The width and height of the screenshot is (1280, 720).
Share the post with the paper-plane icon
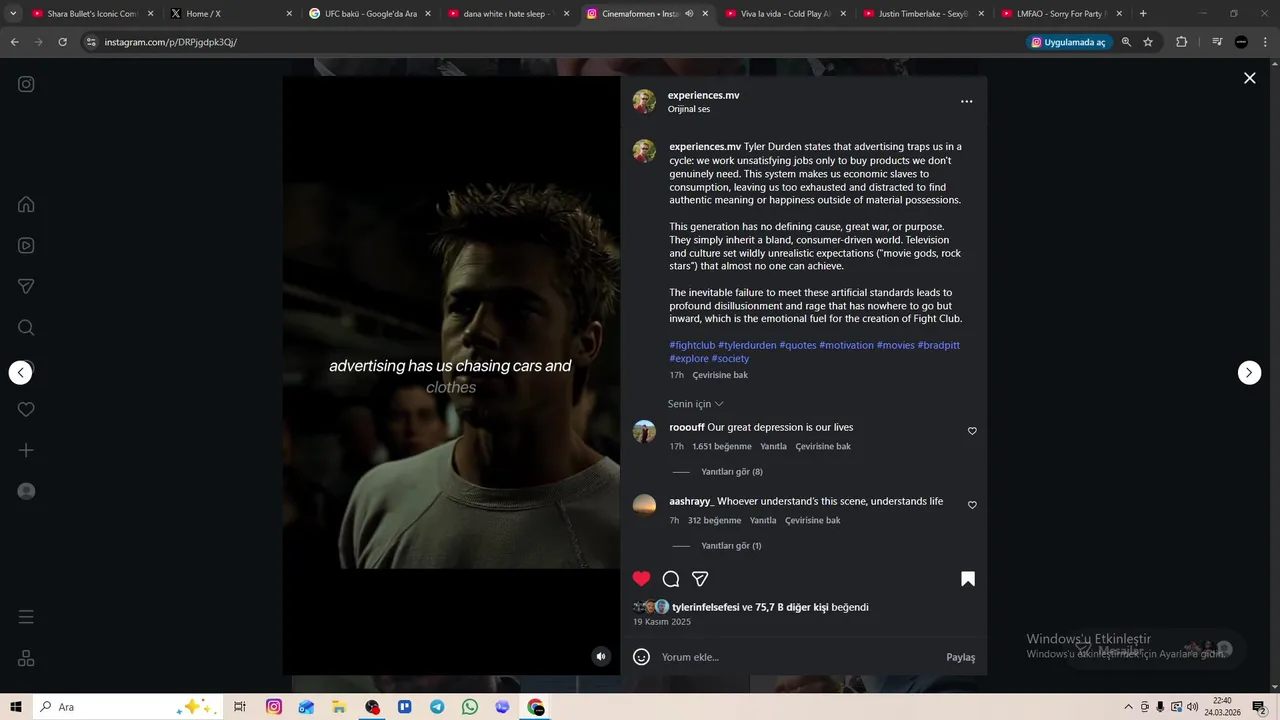700,578
